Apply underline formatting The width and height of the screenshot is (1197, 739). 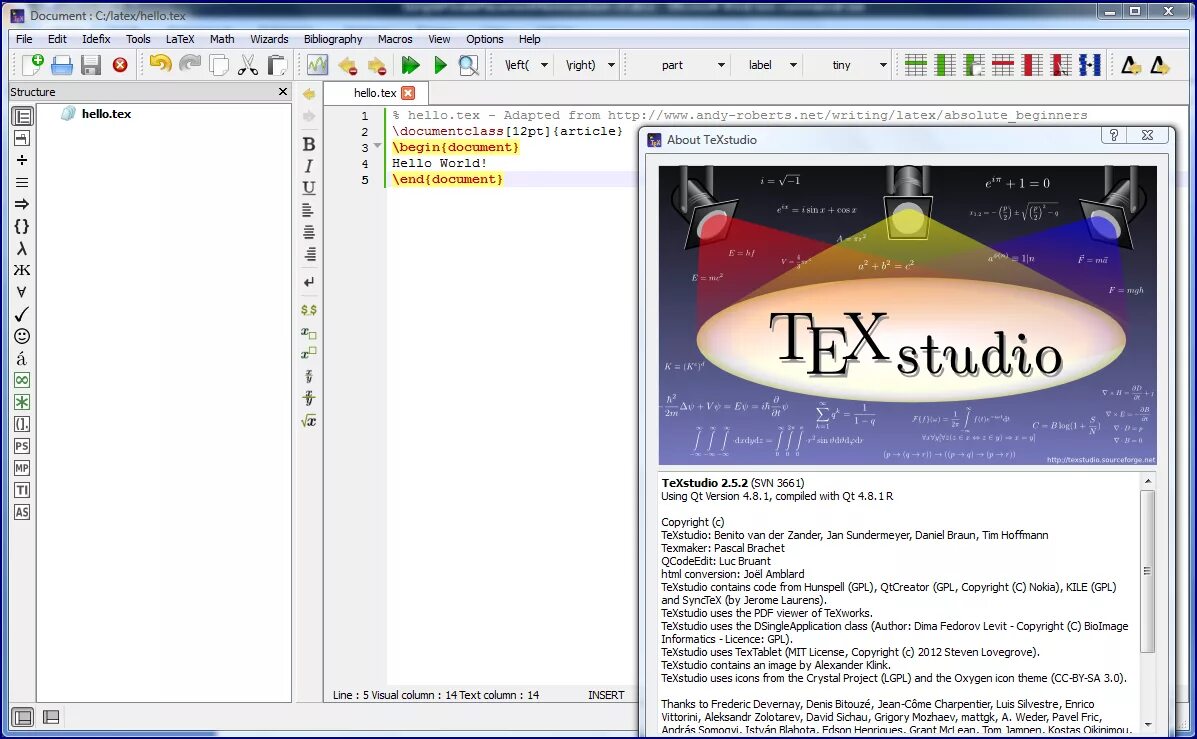309,188
